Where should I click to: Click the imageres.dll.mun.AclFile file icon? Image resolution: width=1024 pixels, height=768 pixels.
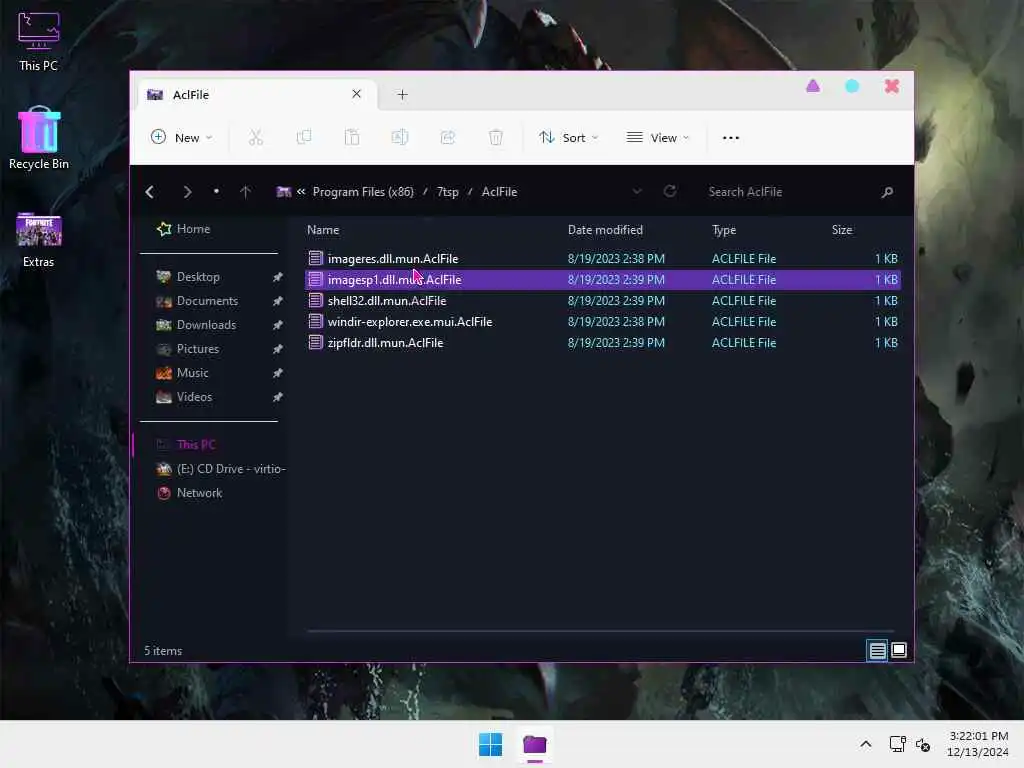click(x=315, y=259)
